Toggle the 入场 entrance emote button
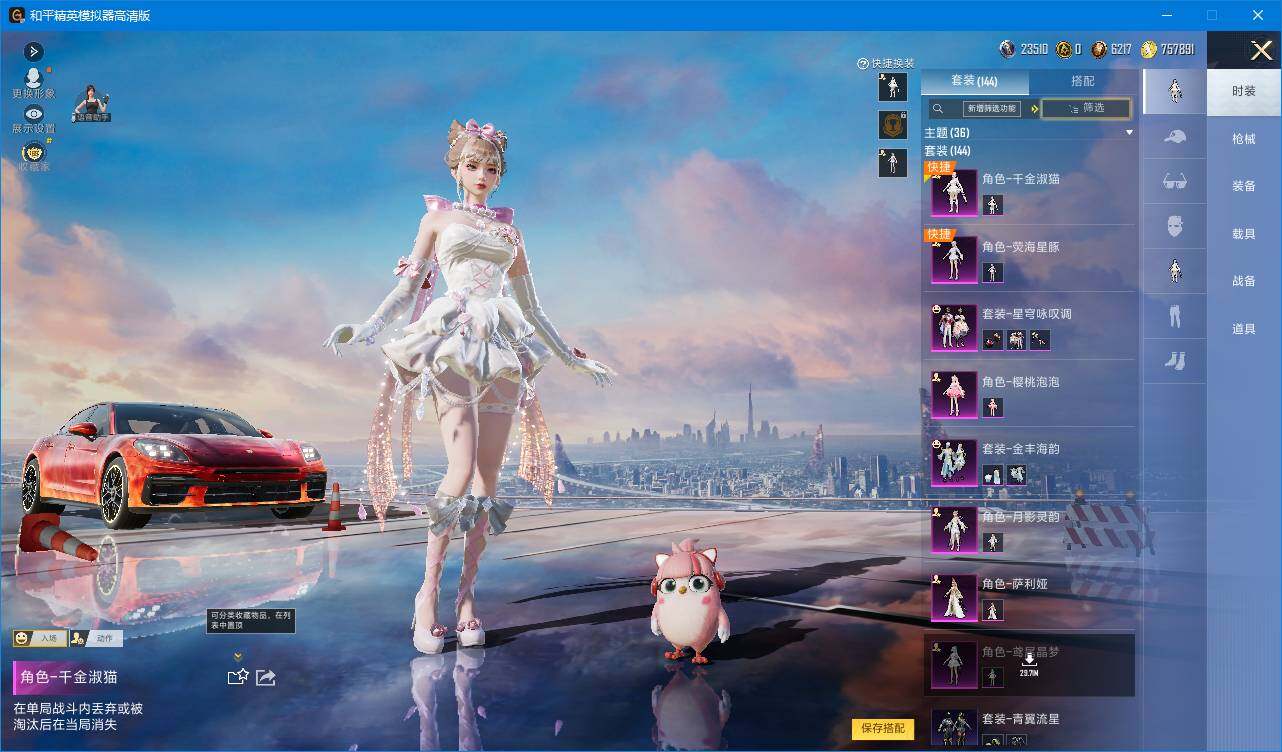The width and height of the screenshot is (1282, 752). click(40, 638)
